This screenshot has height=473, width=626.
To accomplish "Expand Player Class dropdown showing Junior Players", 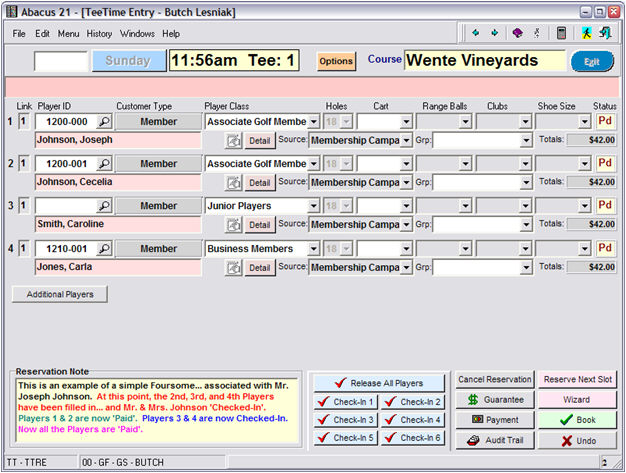I will (313, 206).
